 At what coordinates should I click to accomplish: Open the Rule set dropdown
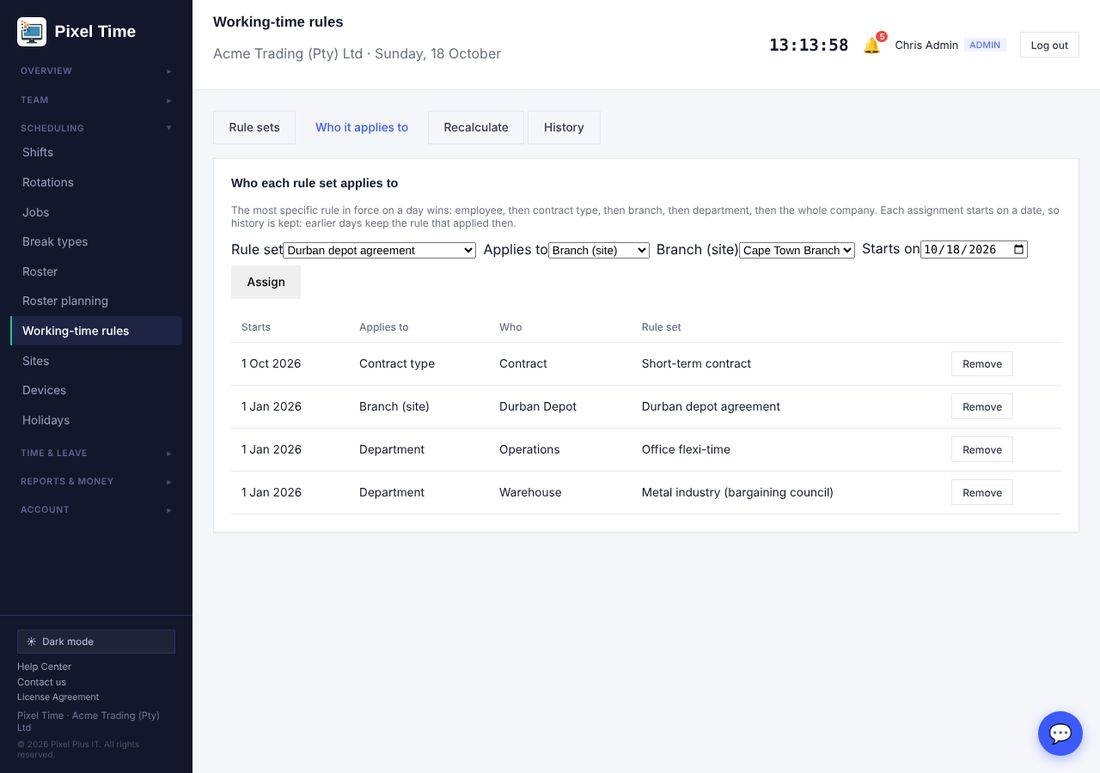coord(380,250)
